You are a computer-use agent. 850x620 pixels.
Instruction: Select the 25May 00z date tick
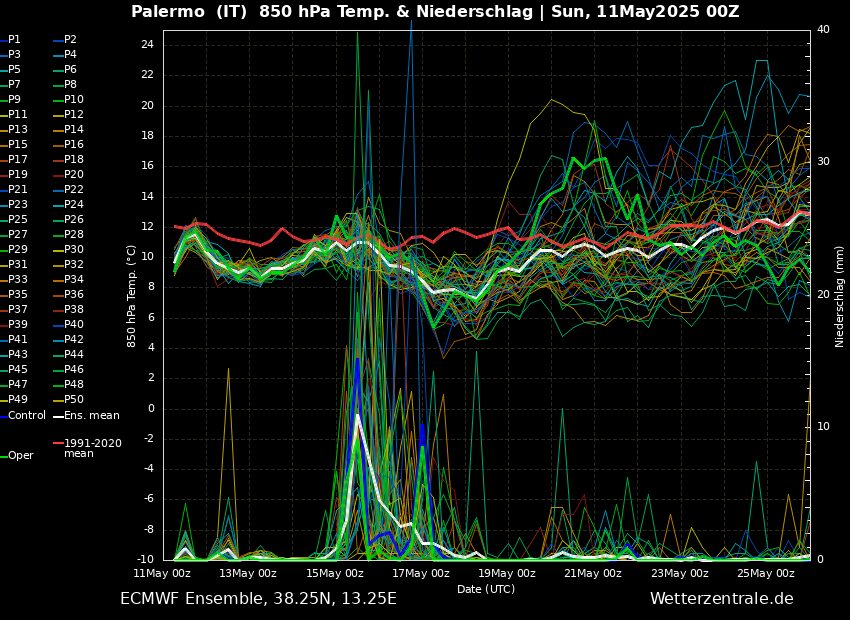765,573
